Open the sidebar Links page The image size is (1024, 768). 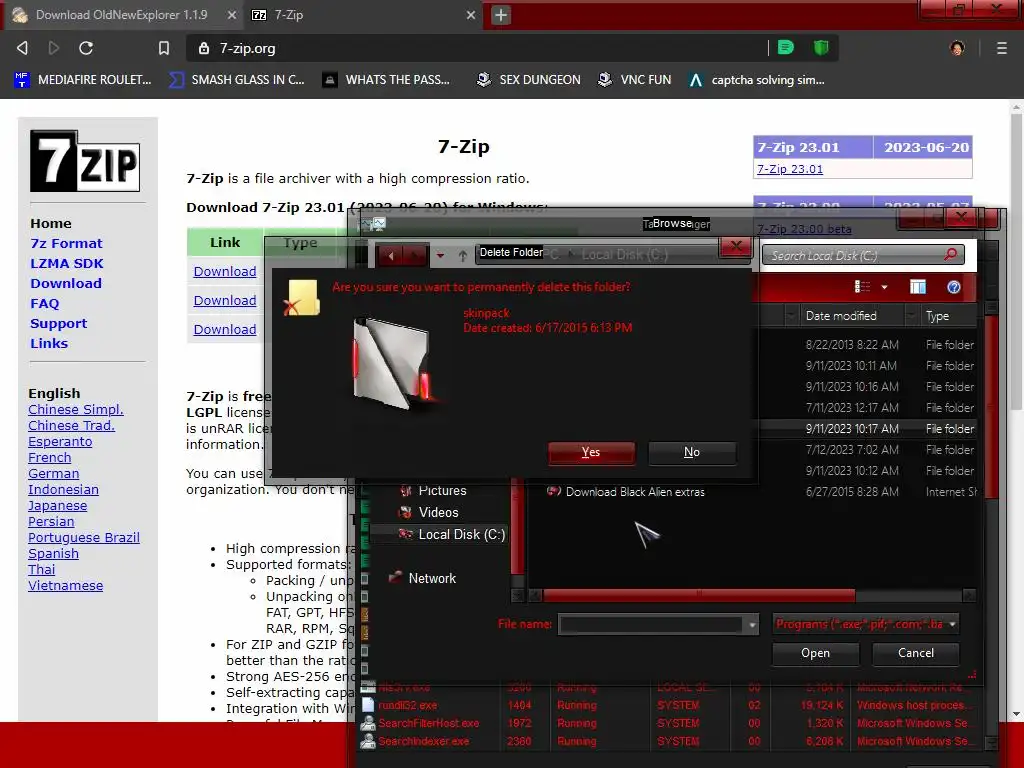click(x=49, y=344)
